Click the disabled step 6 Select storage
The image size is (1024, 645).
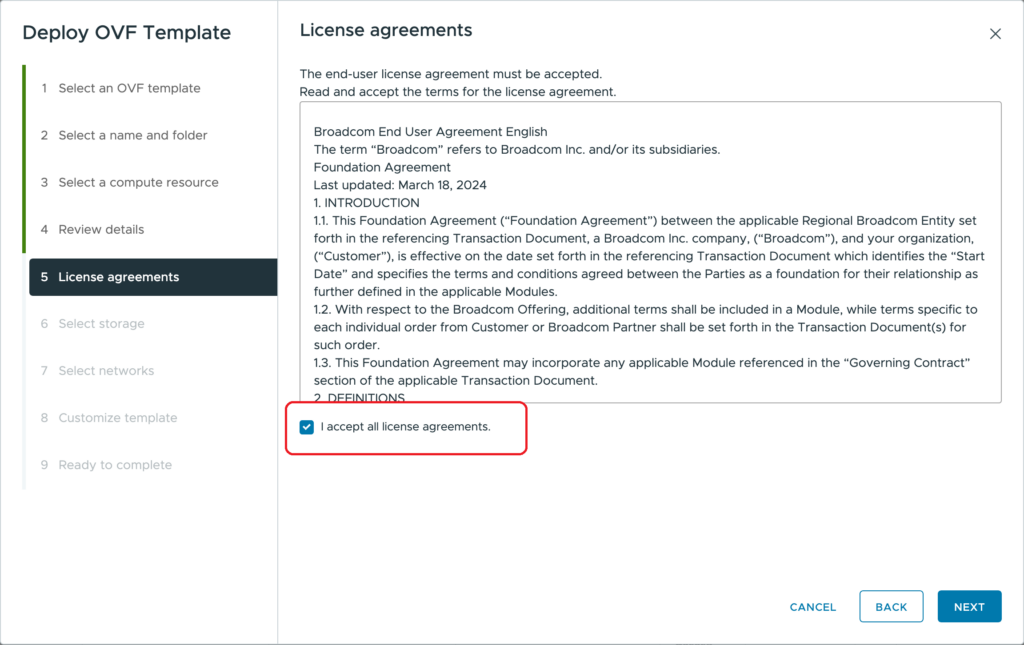point(101,324)
